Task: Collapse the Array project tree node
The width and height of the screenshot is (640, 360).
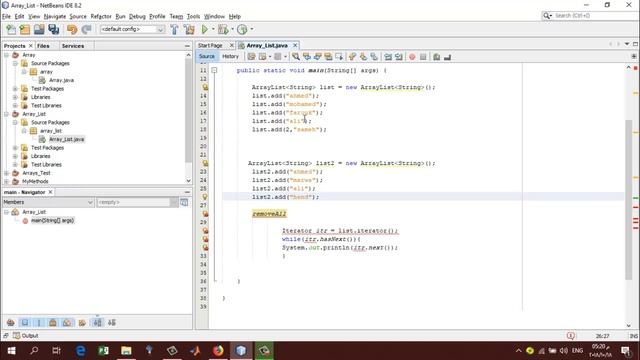Action: (7, 55)
